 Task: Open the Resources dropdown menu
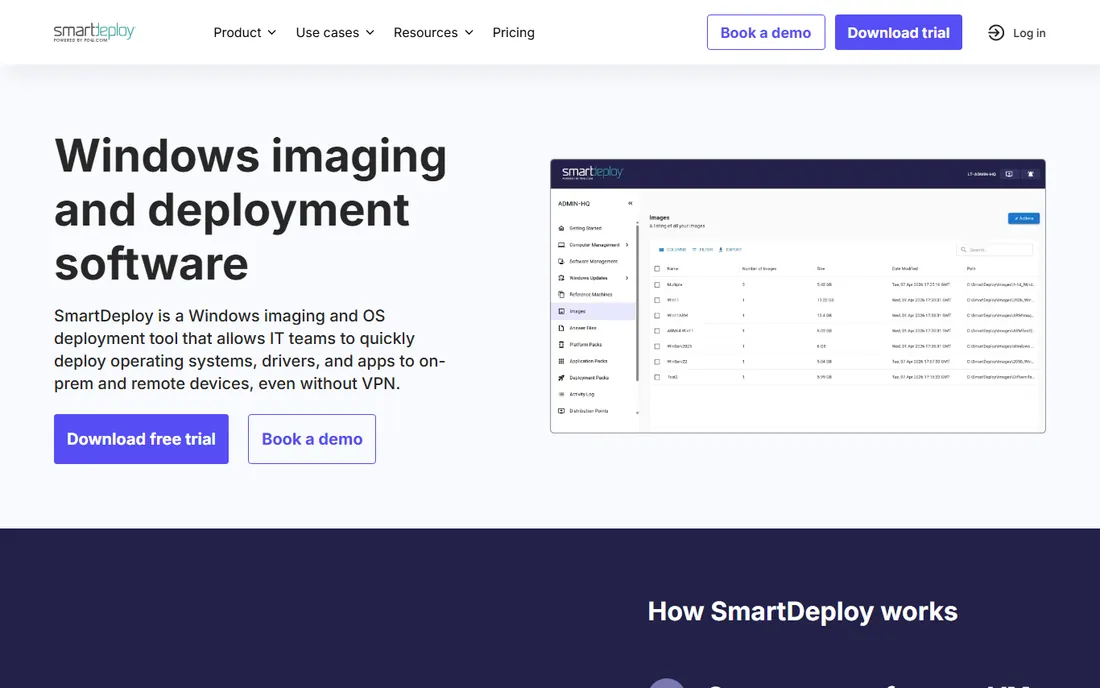[434, 32]
